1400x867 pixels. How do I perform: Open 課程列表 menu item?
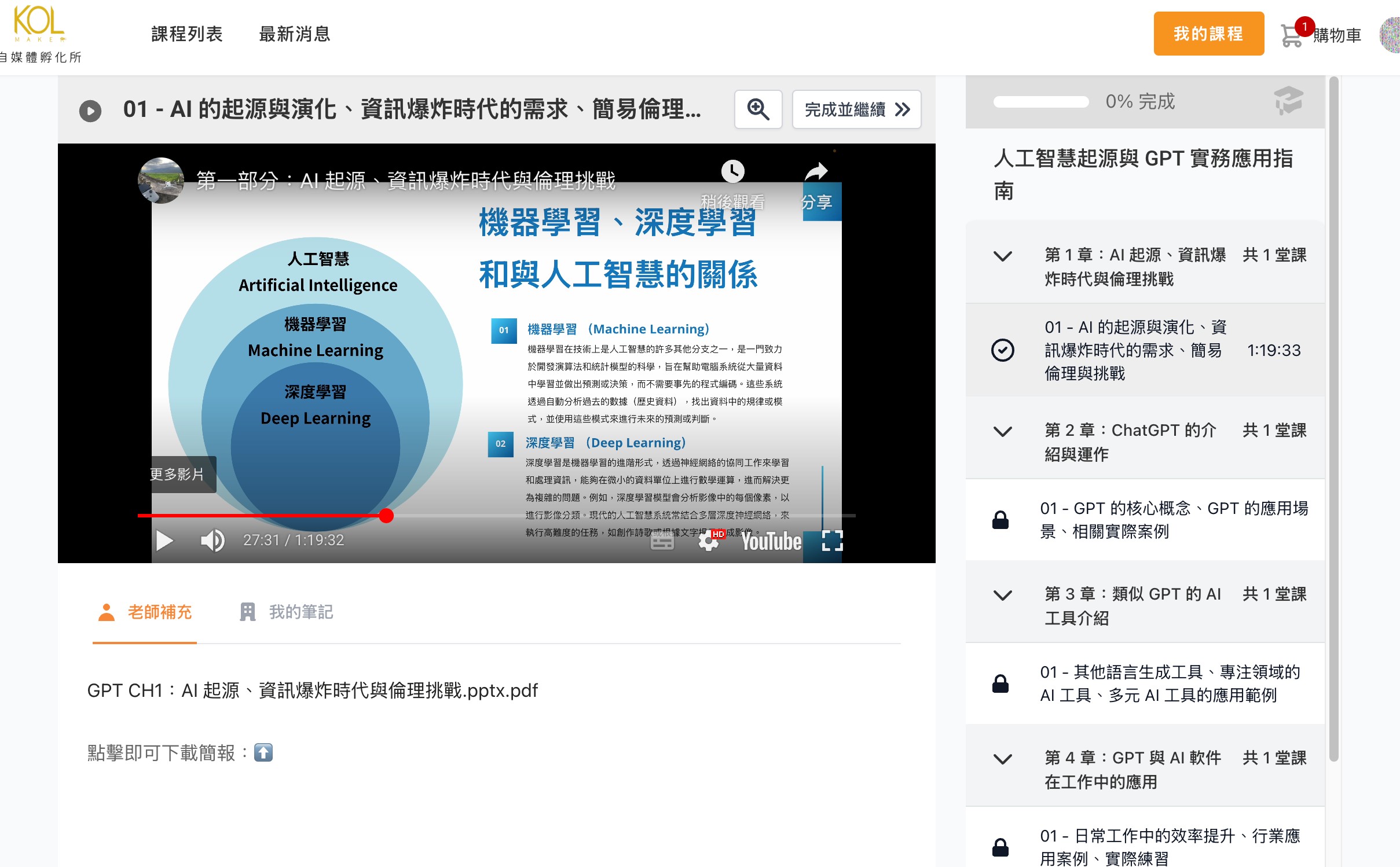(187, 34)
